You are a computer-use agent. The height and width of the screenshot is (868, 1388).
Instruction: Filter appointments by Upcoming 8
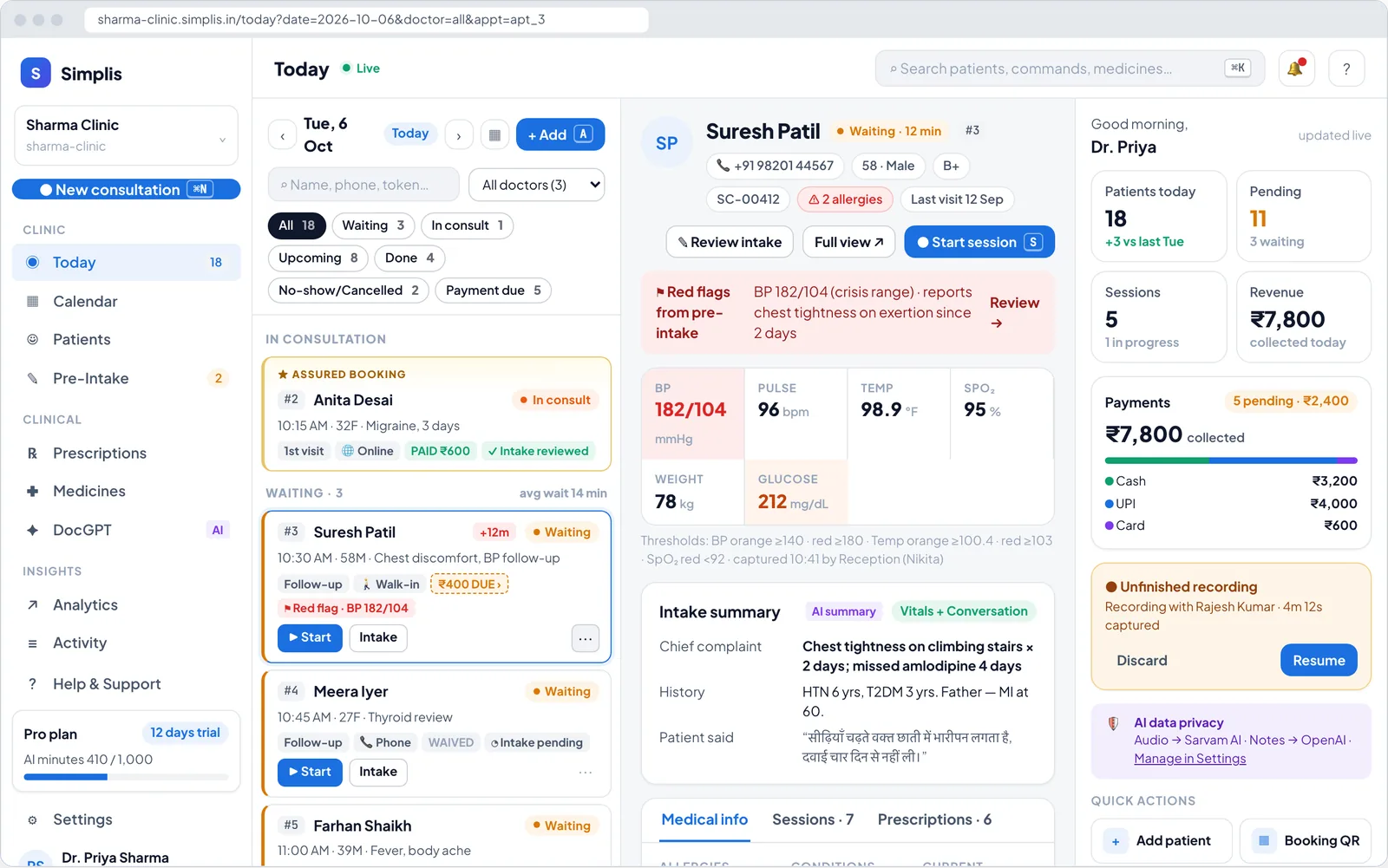318,258
